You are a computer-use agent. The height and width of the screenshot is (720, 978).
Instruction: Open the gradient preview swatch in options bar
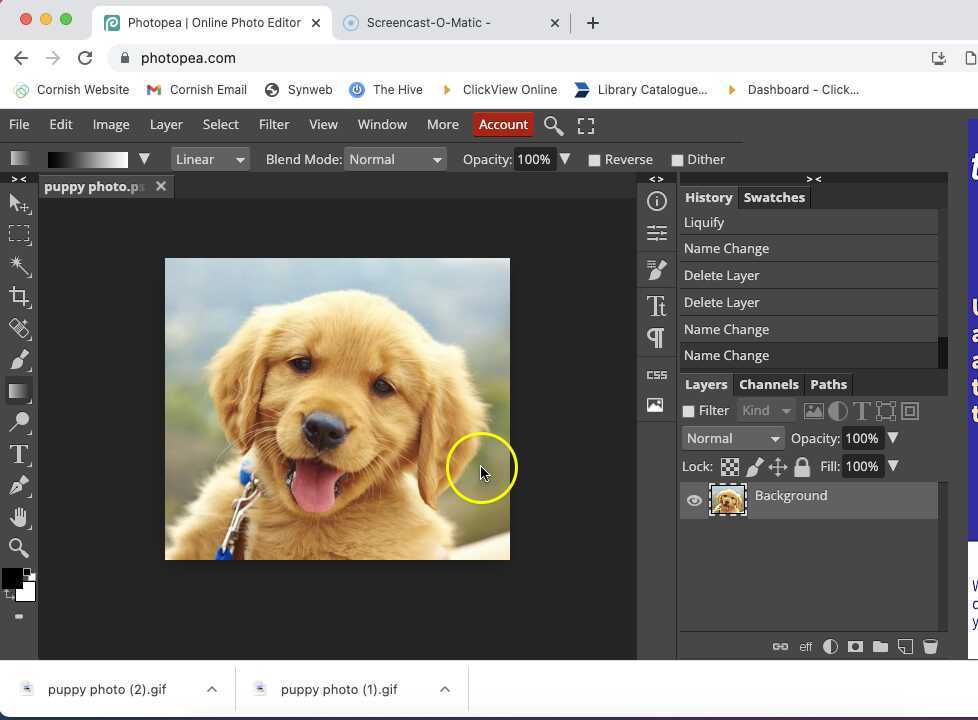88,159
